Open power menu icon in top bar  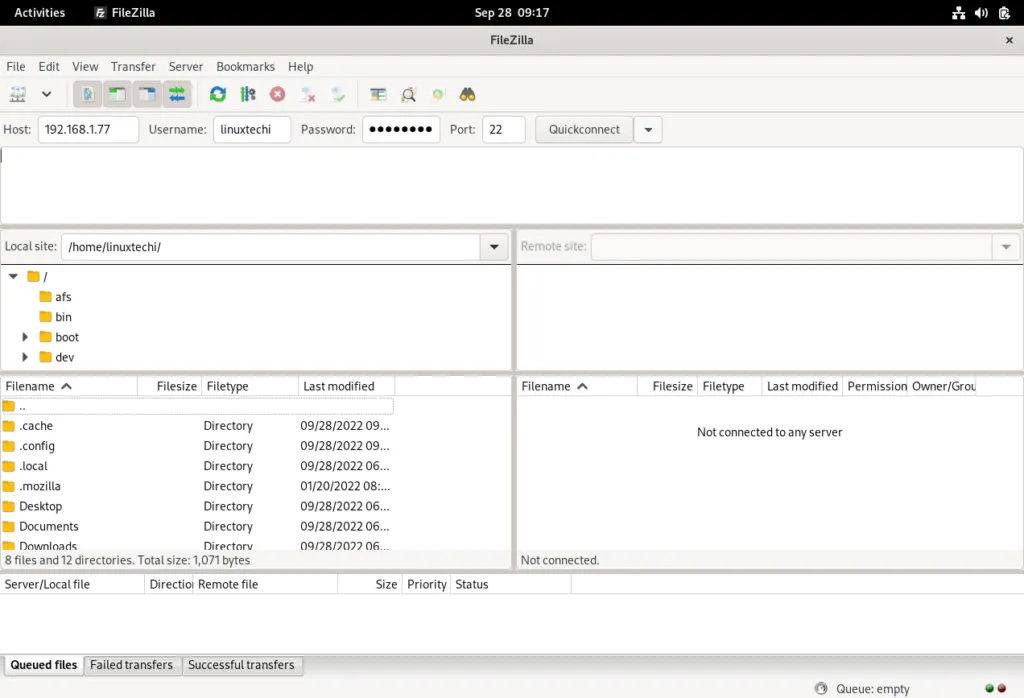coord(1004,12)
